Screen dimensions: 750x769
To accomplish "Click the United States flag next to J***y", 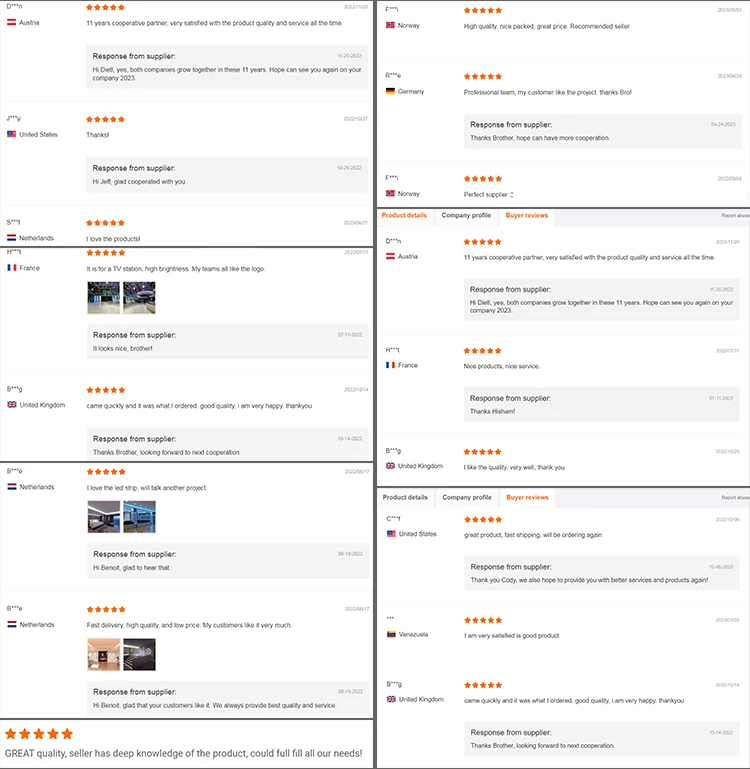I will 11,134.
